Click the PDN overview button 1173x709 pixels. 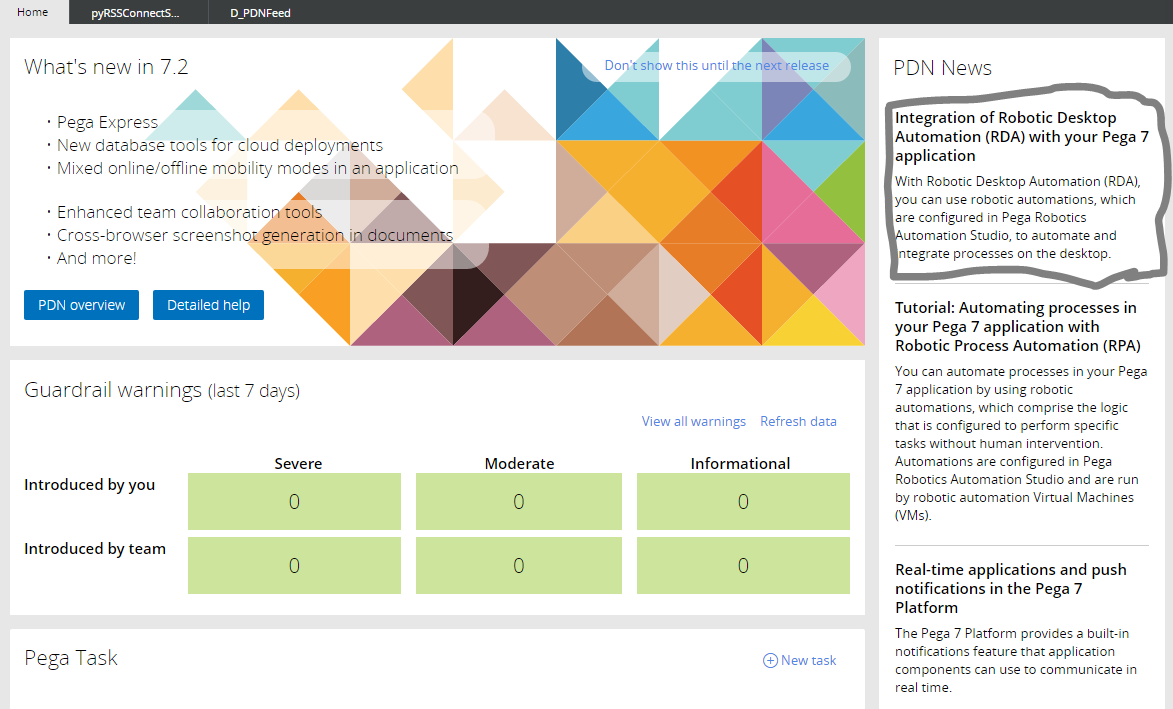pos(82,305)
